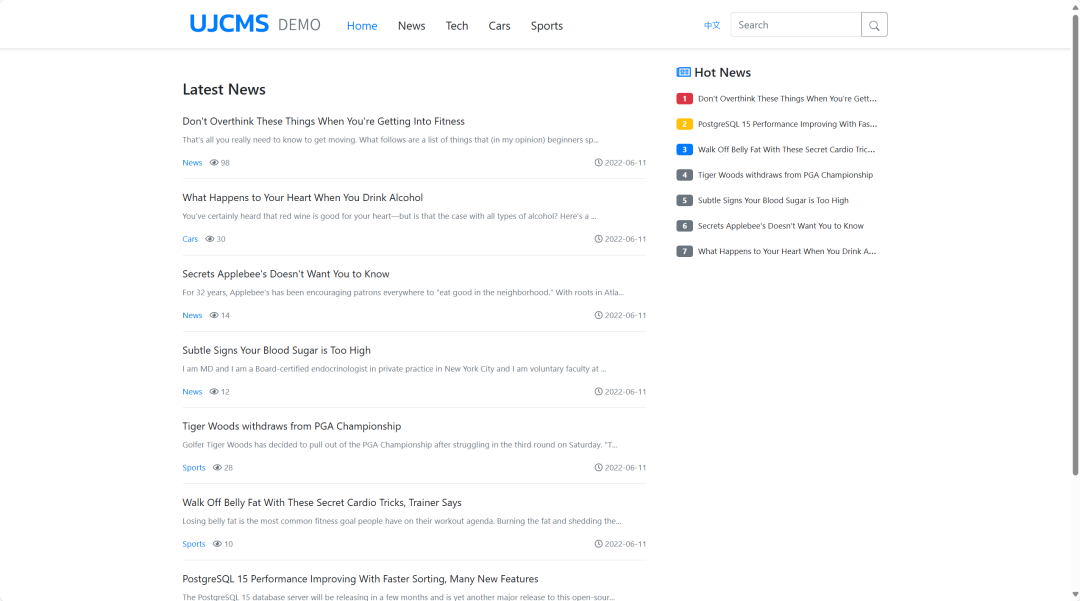Click the Hot News heading icon
The height and width of the screenshot is (601, 1080).
(x=683, y=72)
